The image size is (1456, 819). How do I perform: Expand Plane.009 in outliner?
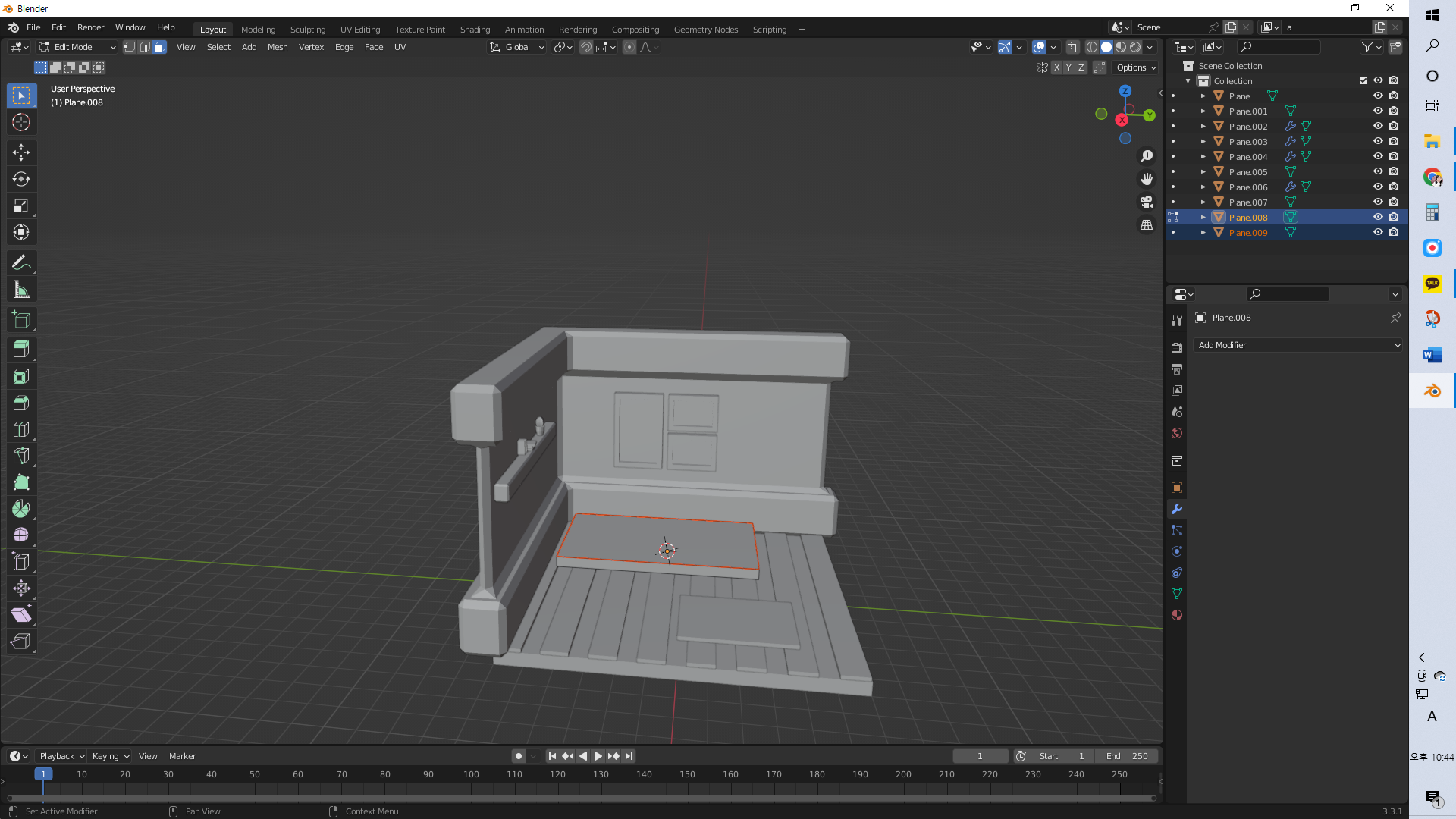coord(1203,233)
